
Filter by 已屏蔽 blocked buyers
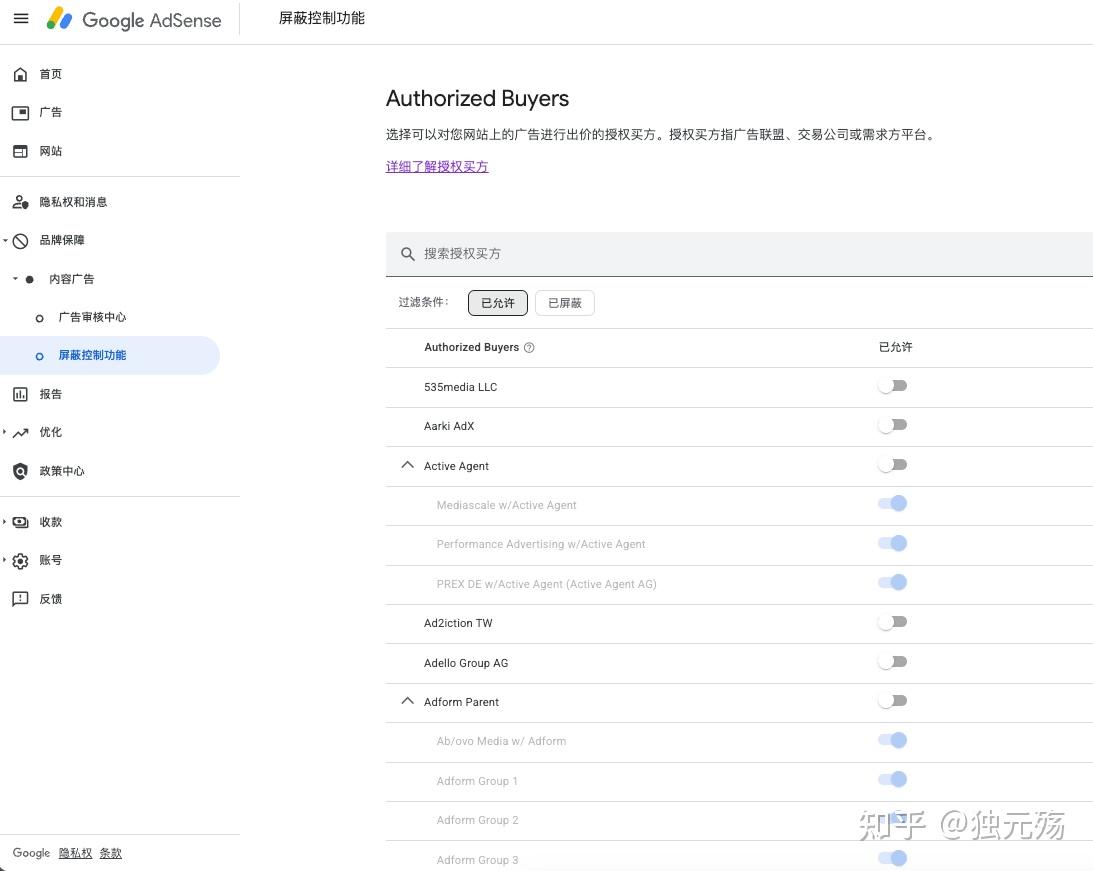(x=565, y=303)
